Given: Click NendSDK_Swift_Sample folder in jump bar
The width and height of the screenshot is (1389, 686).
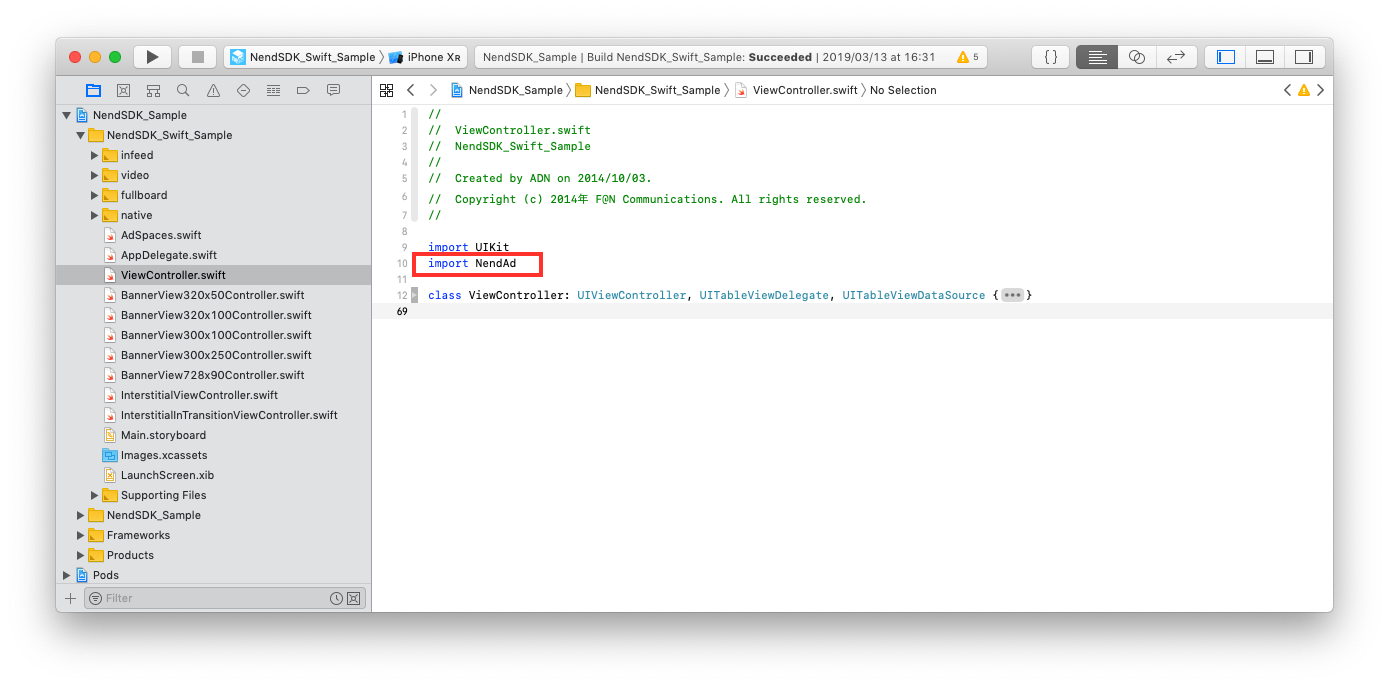Looking at the screenshot, I should [x=648, y=90].
